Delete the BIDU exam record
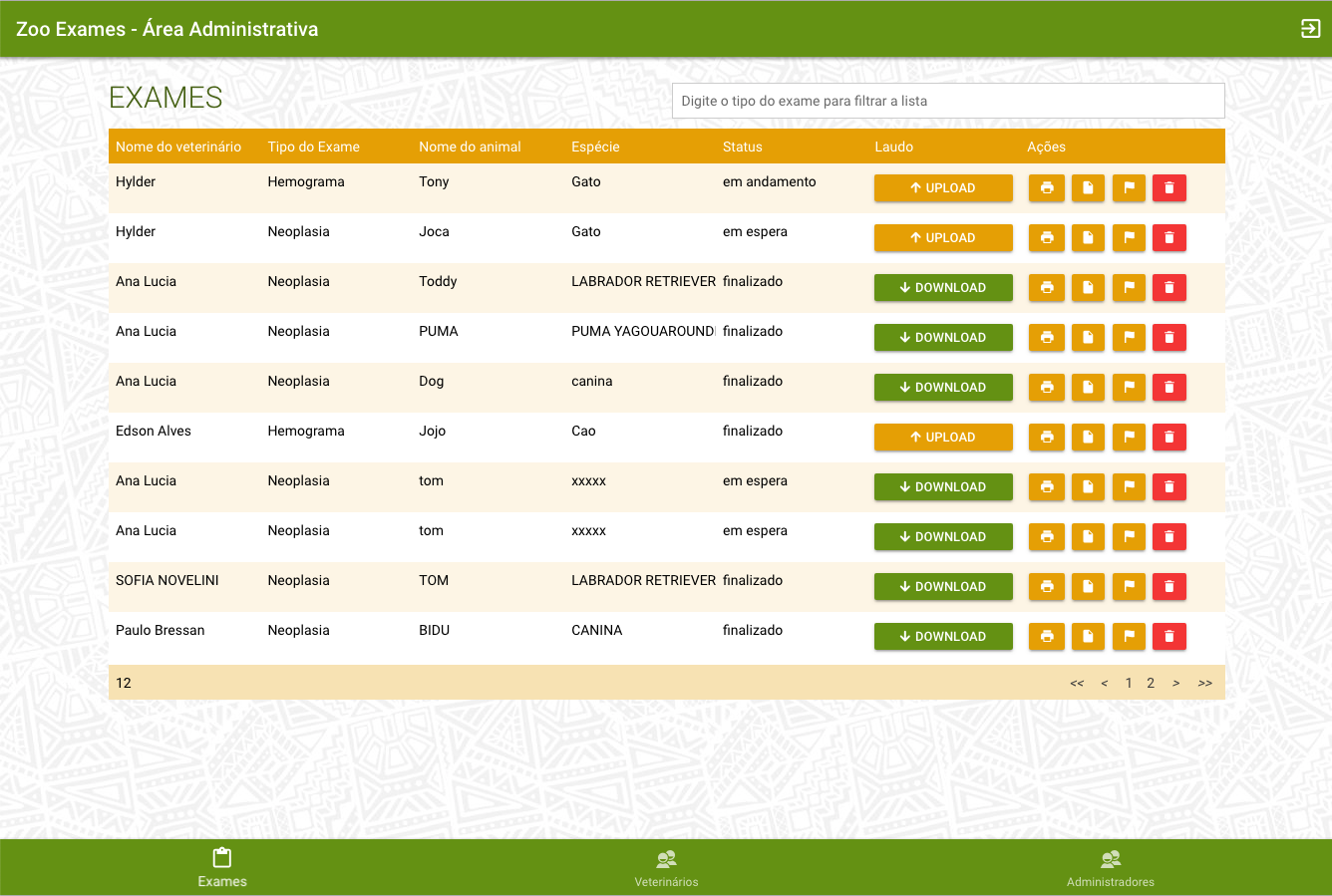 pyautogui.click(x=1168, y=637)
